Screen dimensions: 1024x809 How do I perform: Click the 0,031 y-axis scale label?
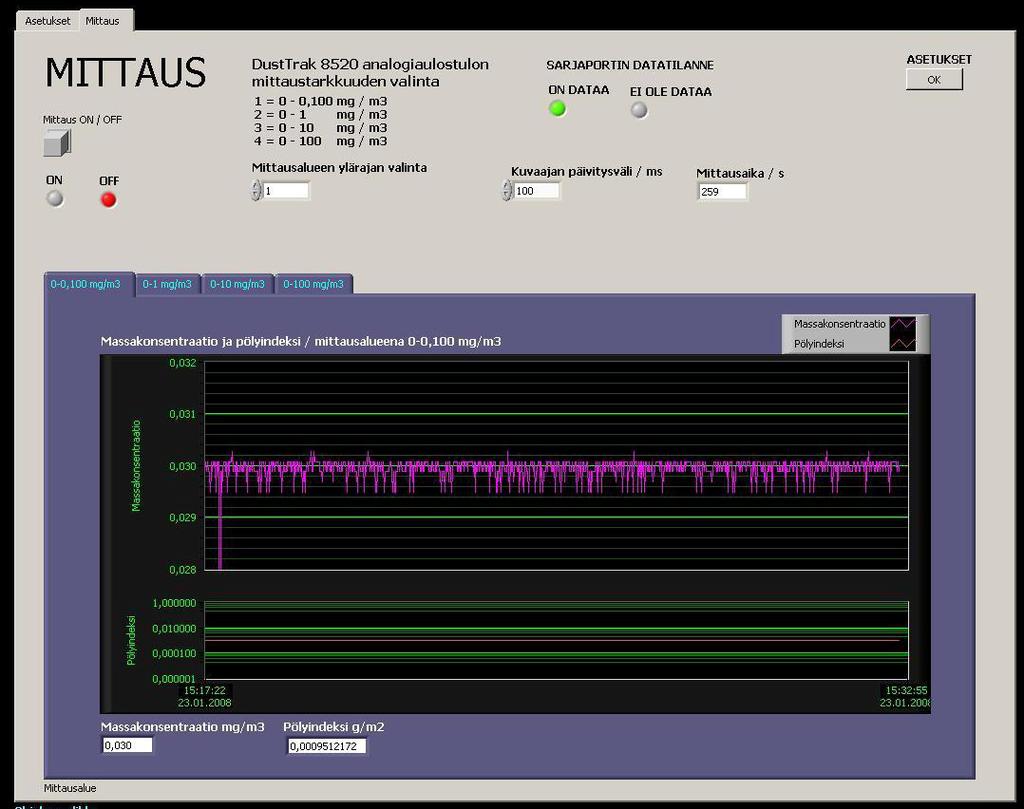pyautogui.click(x=183, y=414)
